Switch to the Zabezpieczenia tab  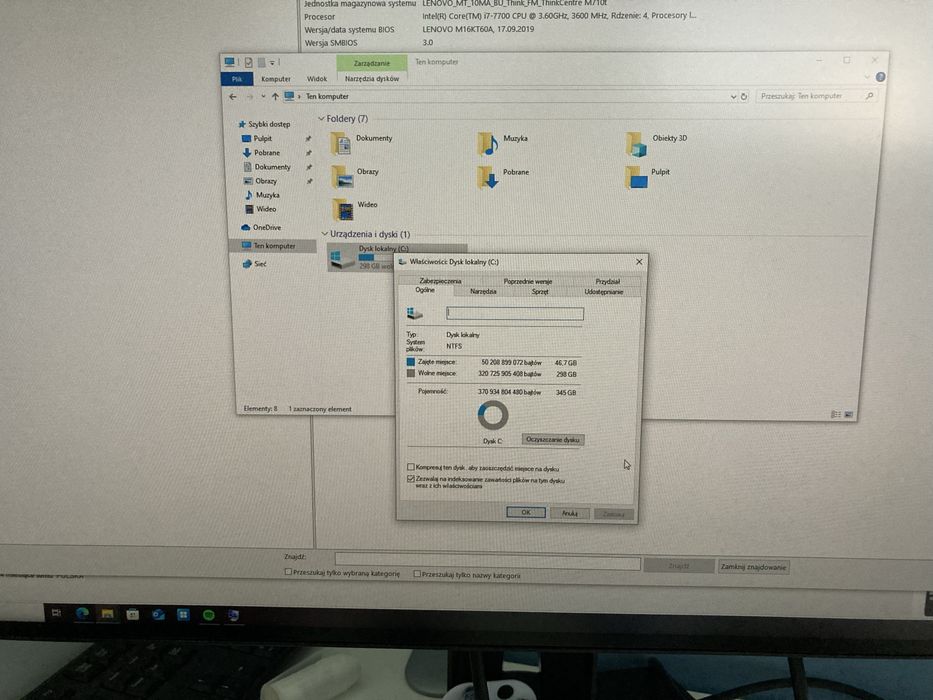pos(440,281)
